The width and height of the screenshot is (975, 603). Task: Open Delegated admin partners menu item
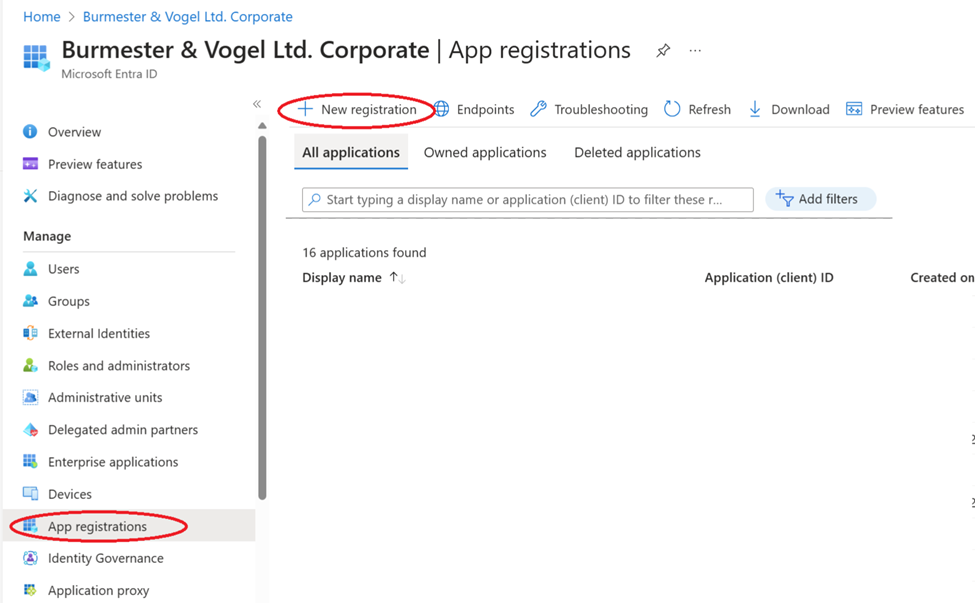[x=123, y=430]
